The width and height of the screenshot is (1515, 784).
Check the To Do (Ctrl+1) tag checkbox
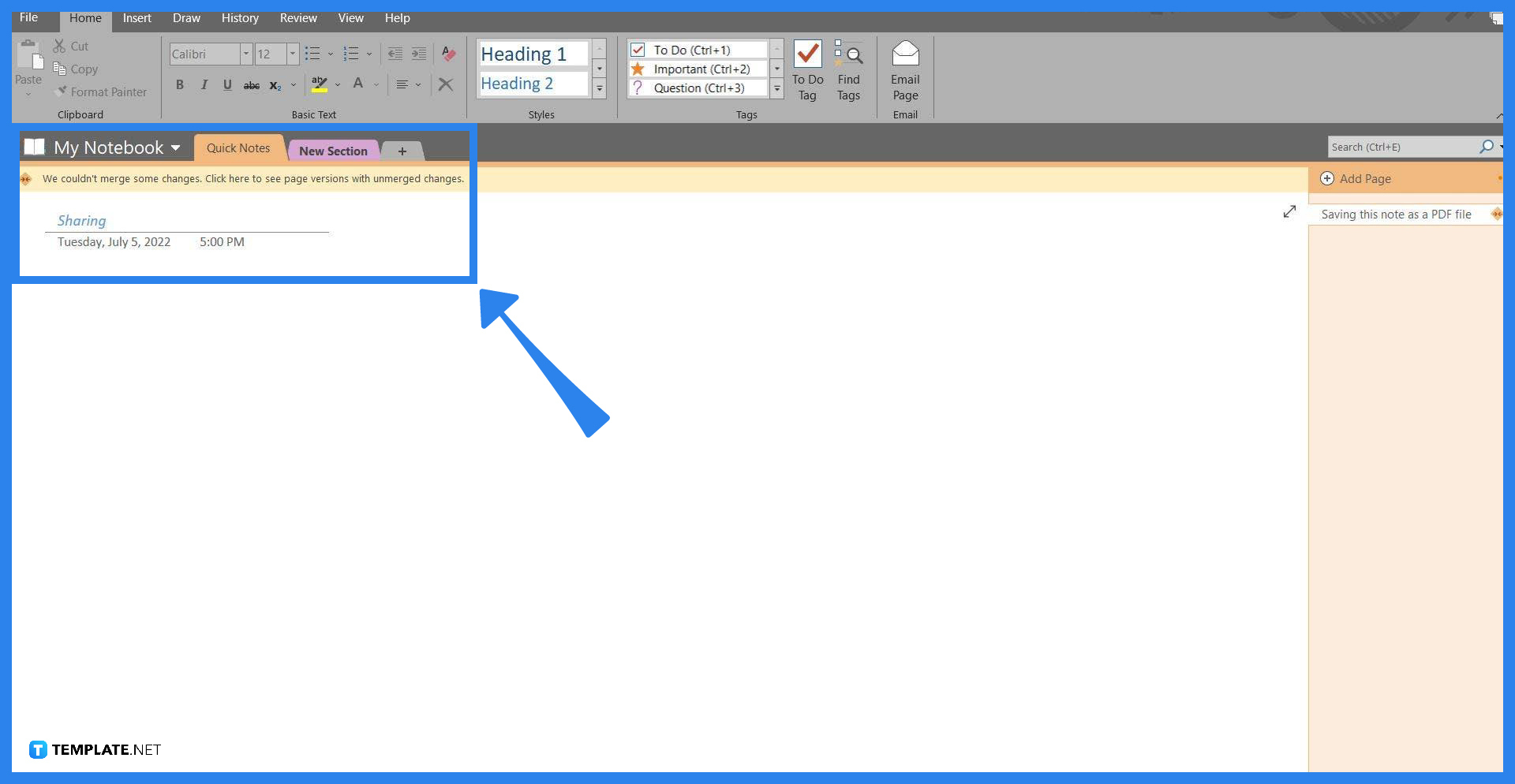638,50
